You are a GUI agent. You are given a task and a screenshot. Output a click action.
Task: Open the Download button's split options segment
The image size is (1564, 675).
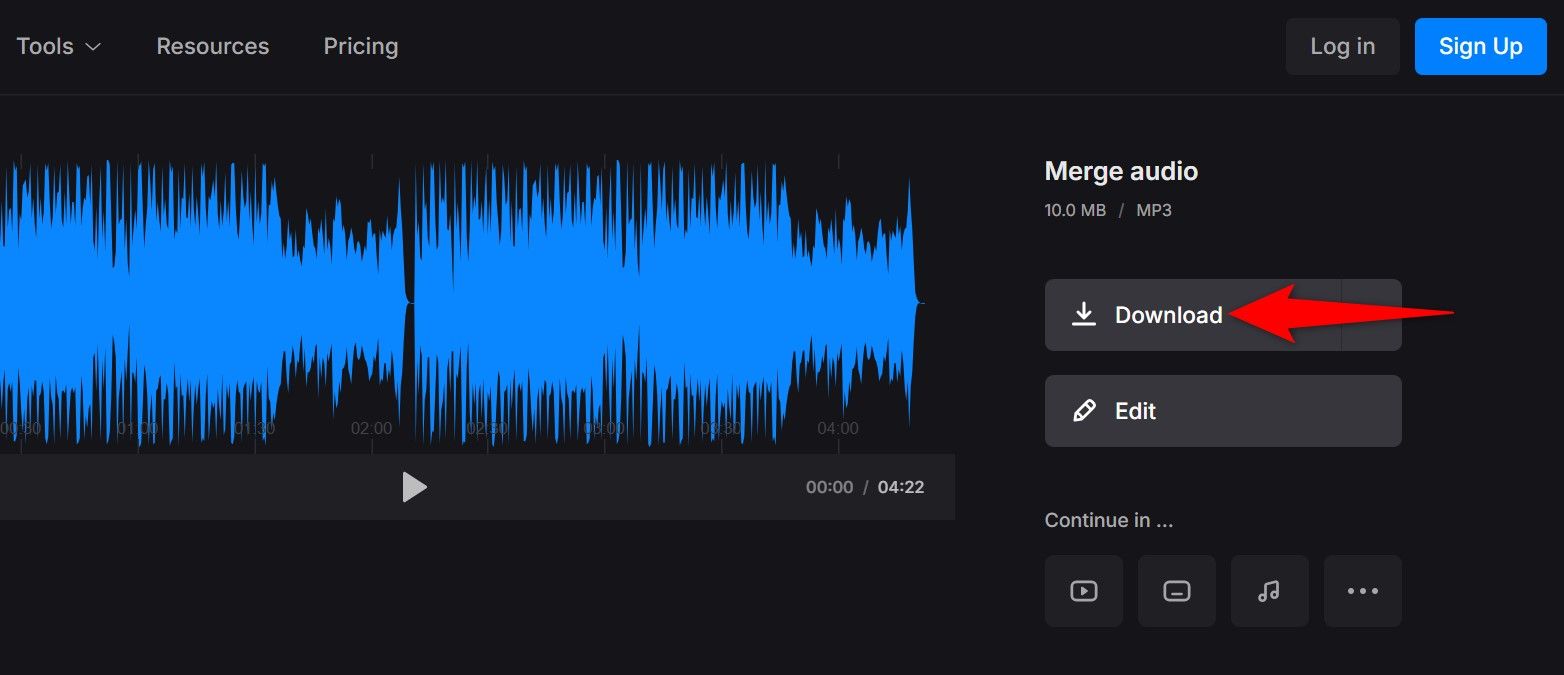point(1371,315)
